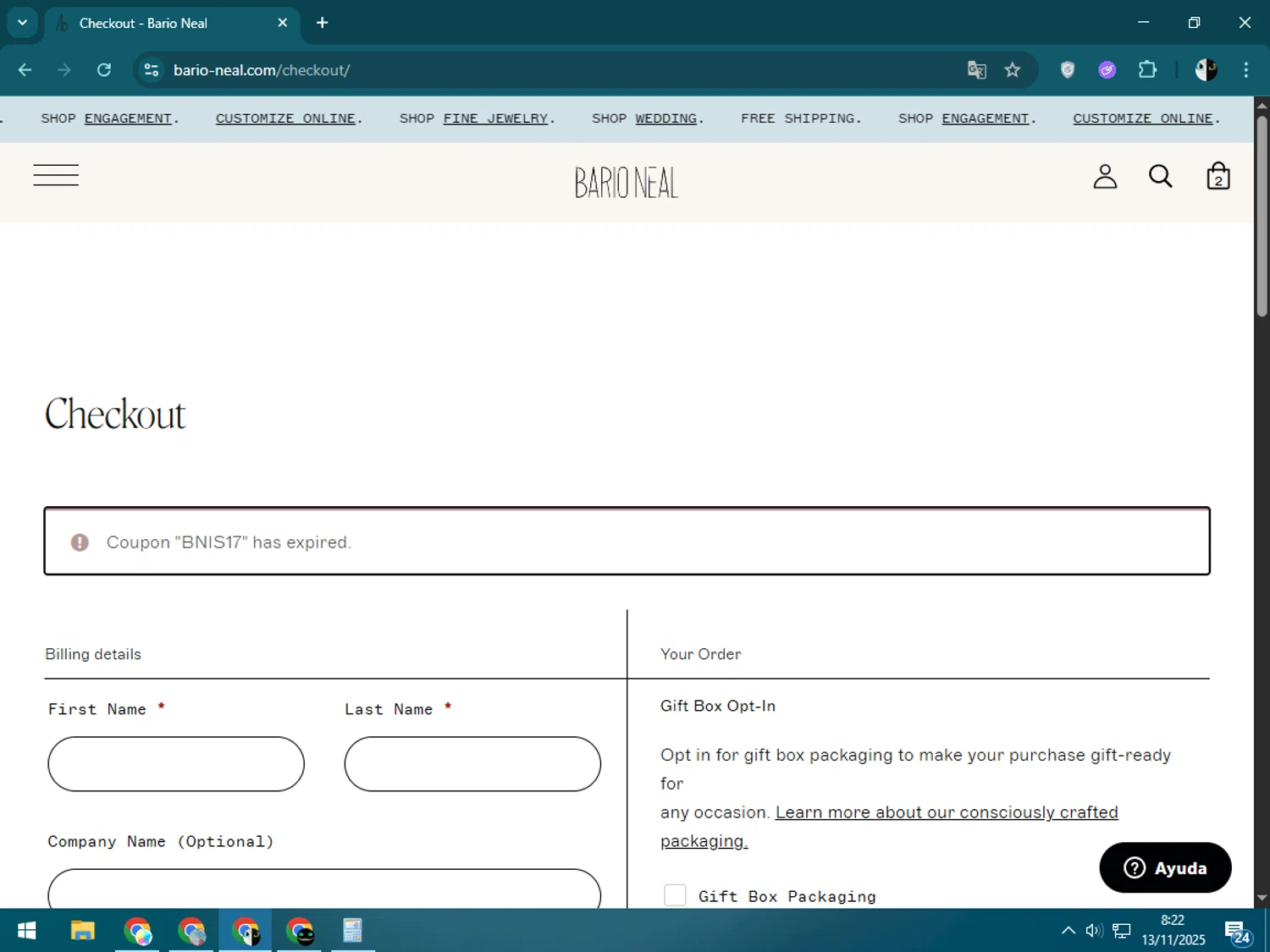Open the translate page icon
Screen dimensions: 1270x952
coord(977,70)
